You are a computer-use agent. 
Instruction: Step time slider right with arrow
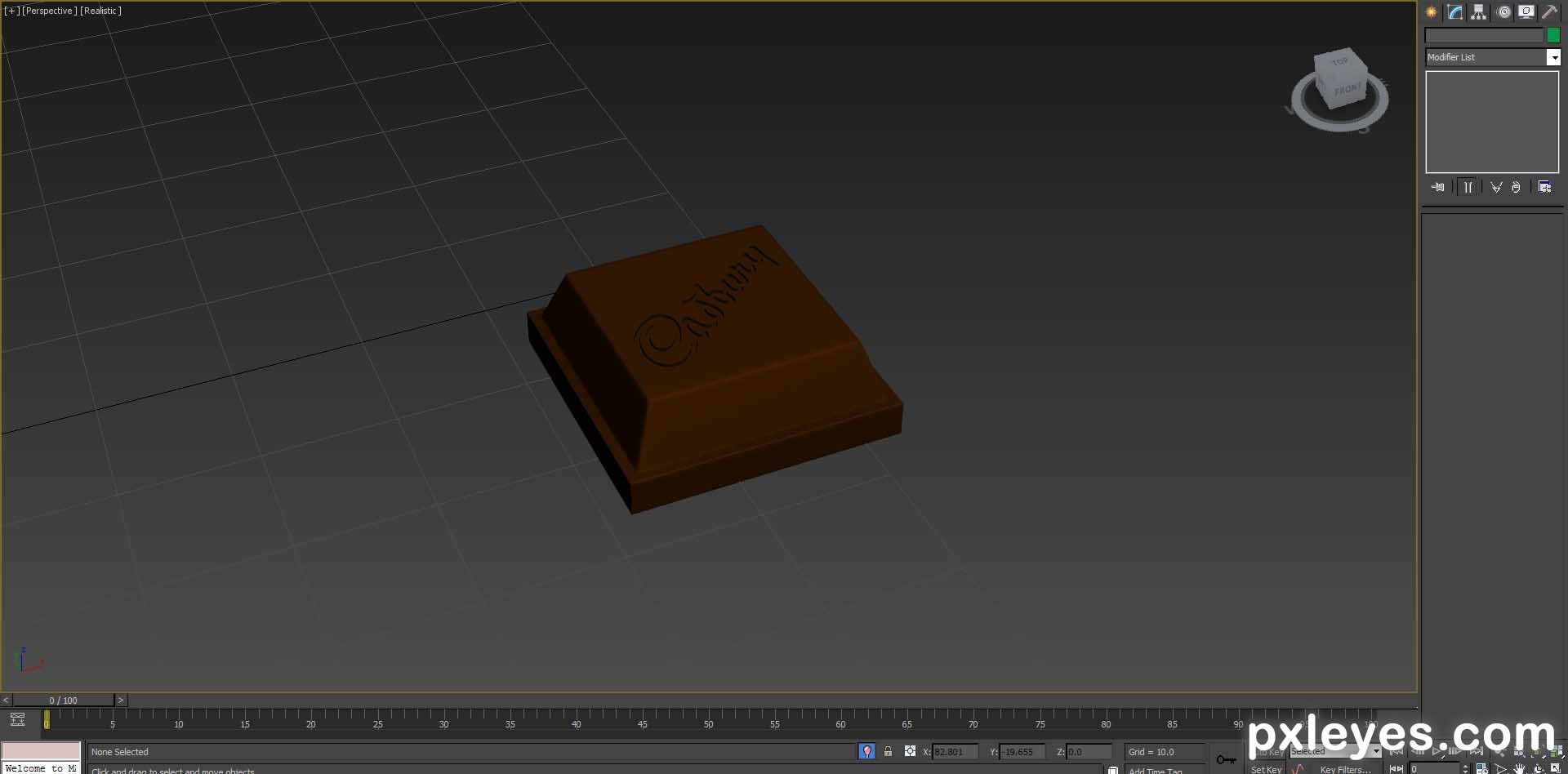click(x=121, y=700)
